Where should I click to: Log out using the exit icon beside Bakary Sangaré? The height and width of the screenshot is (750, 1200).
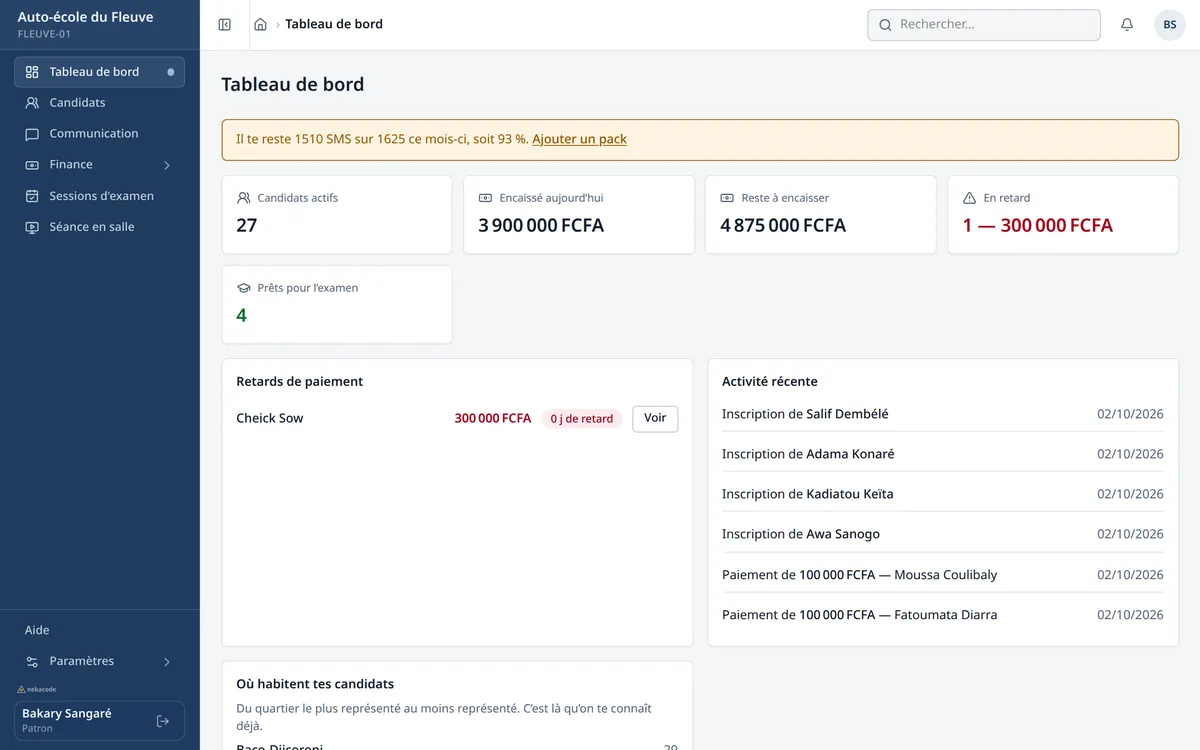[x=163, y=721]
